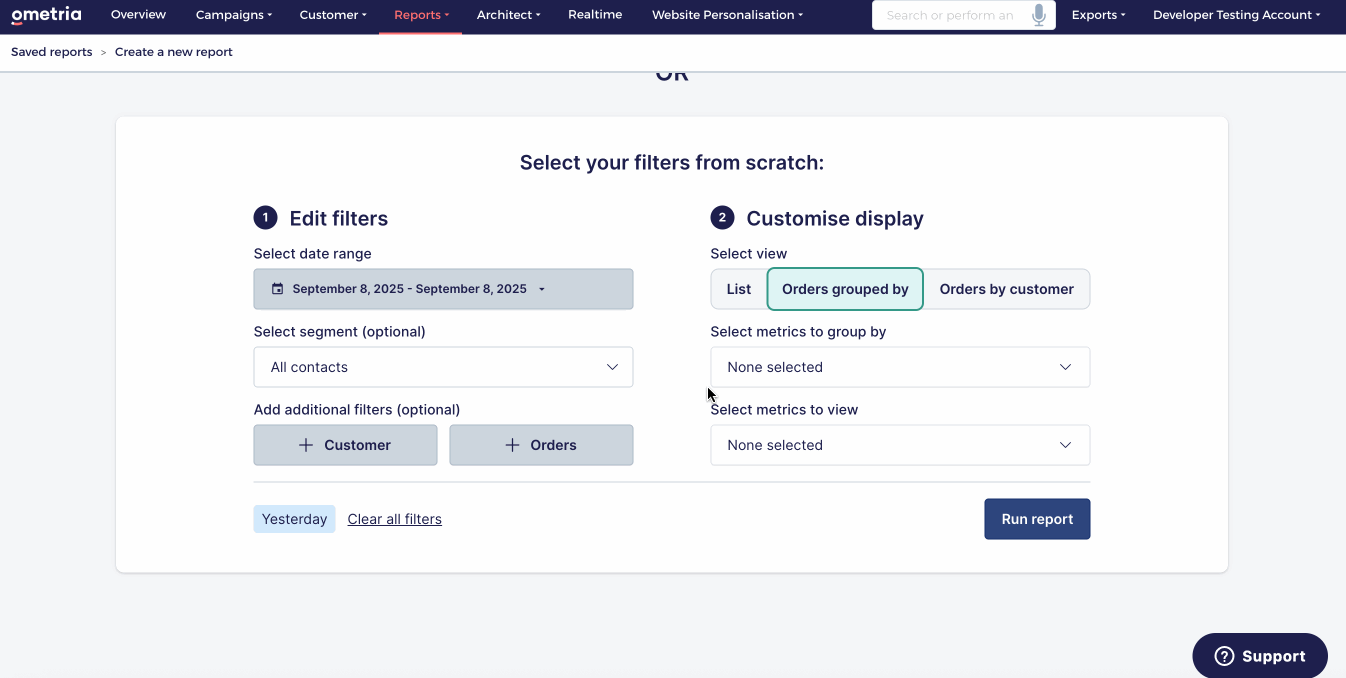1346x678 pixels.
Task: Open the metrics to view dropdown
Action: point(899,444)
